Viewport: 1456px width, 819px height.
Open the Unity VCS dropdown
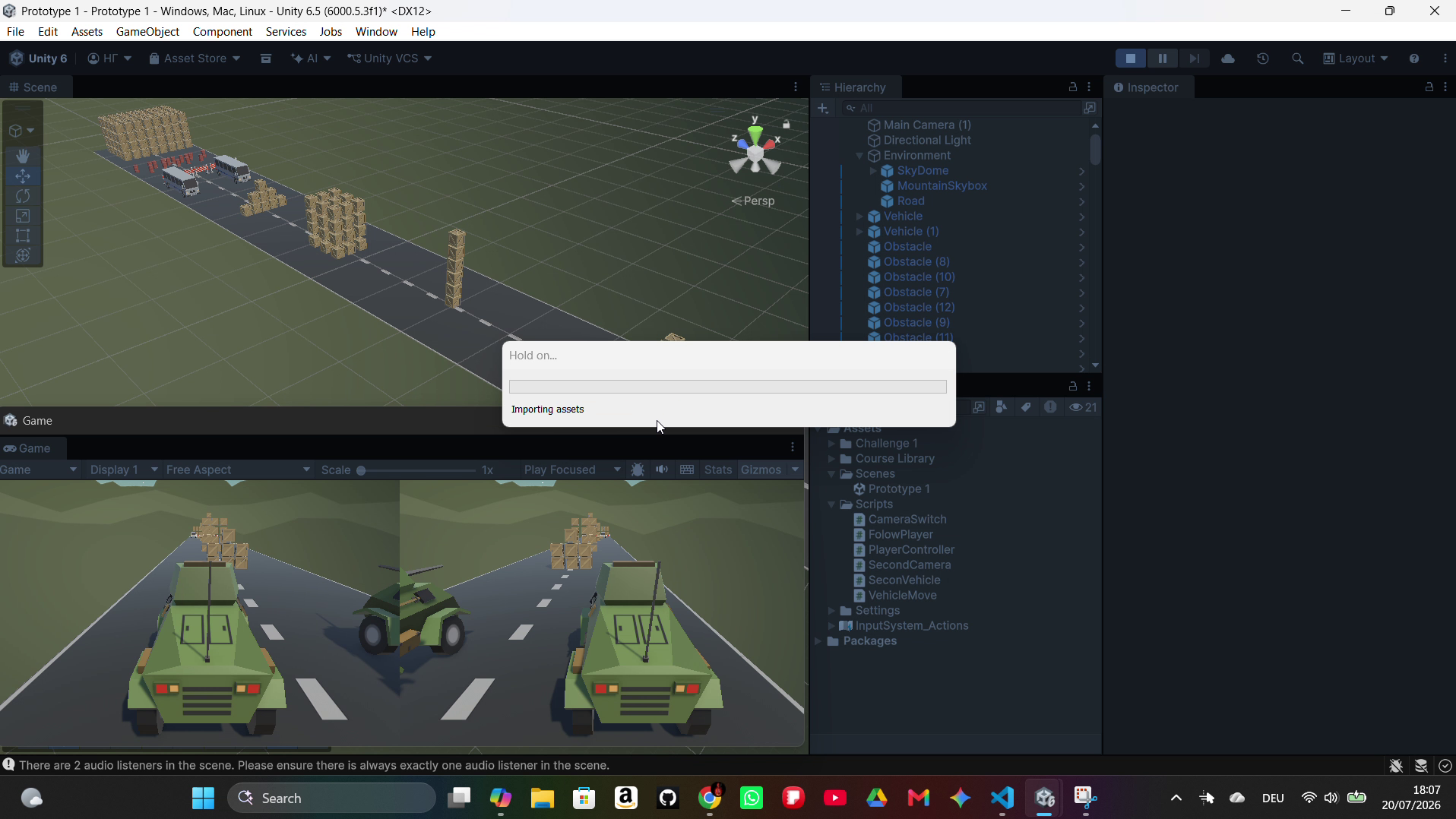[x=390, y=58]
